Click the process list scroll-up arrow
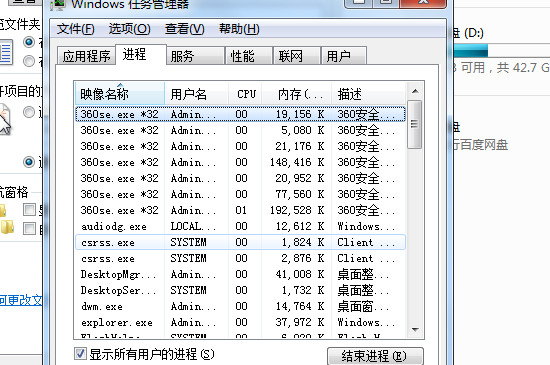 [415, 92]
